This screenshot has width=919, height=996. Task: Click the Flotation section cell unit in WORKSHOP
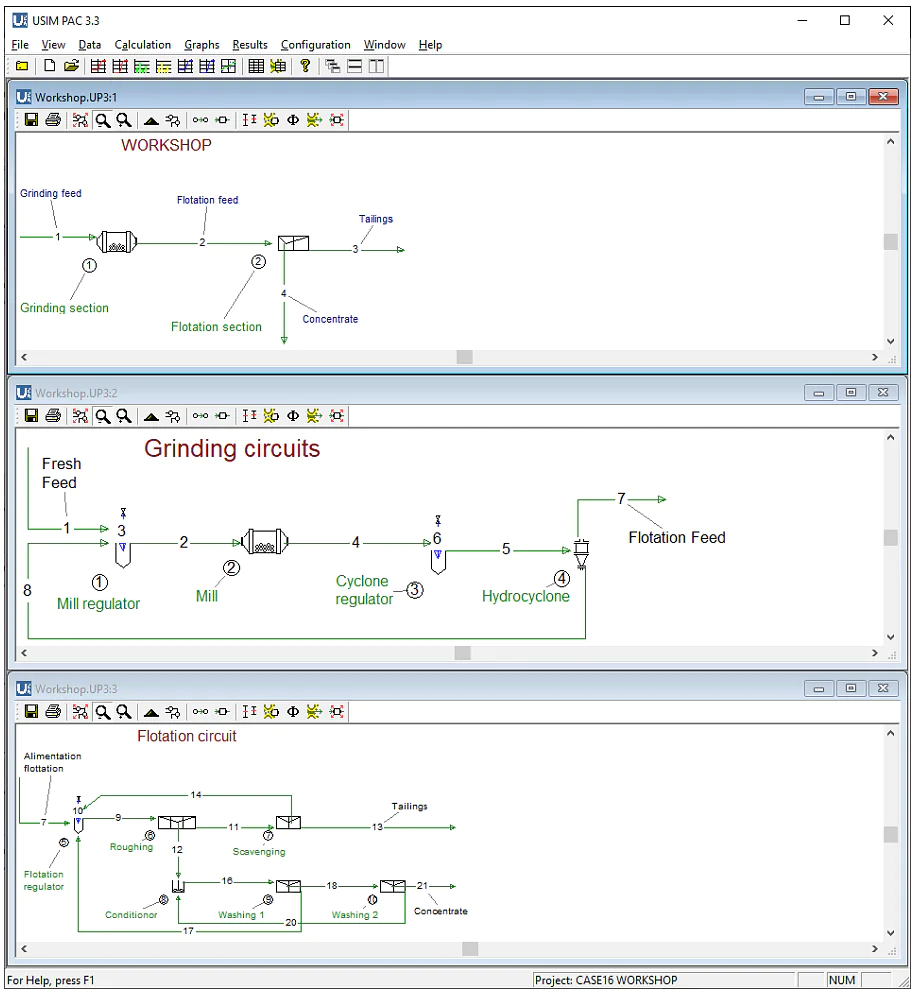pos(293,243)
